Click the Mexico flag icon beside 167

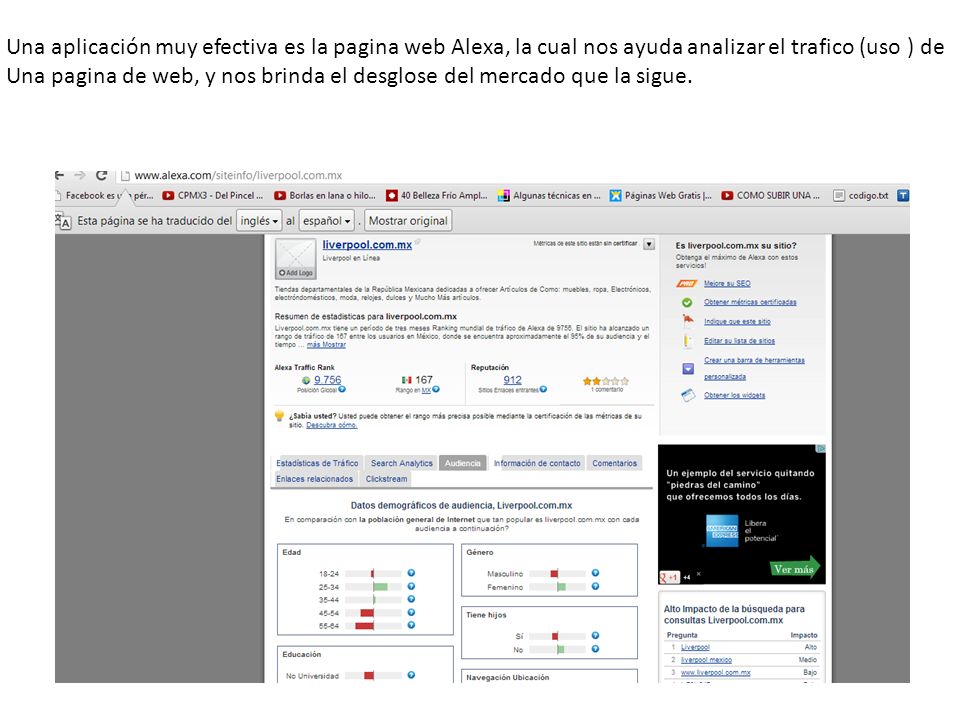(x=407, y=380)
